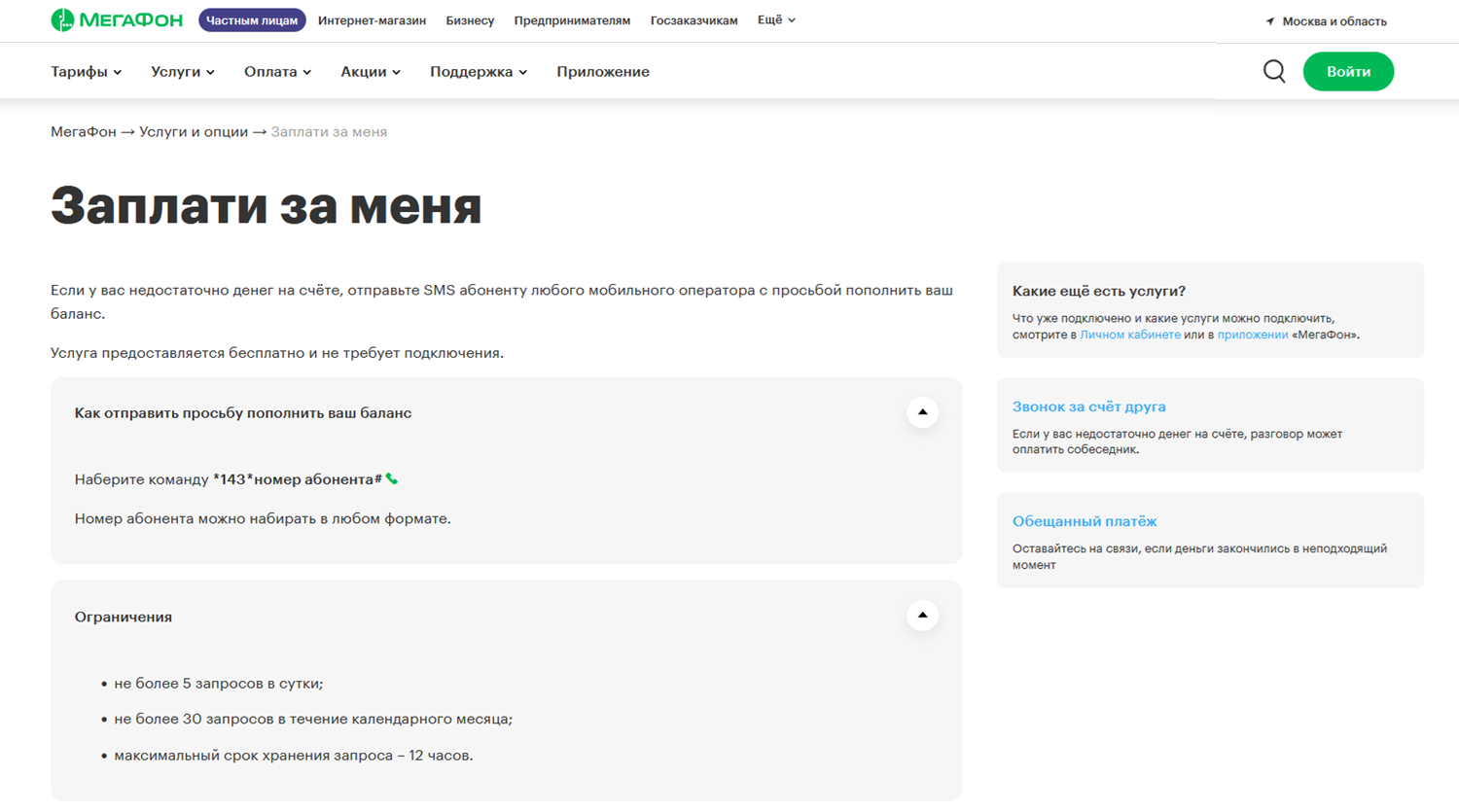Open the Услуги dropdown menu
Screen dimensions: 1459x812
pyautogui.click(x=183, y=72)
